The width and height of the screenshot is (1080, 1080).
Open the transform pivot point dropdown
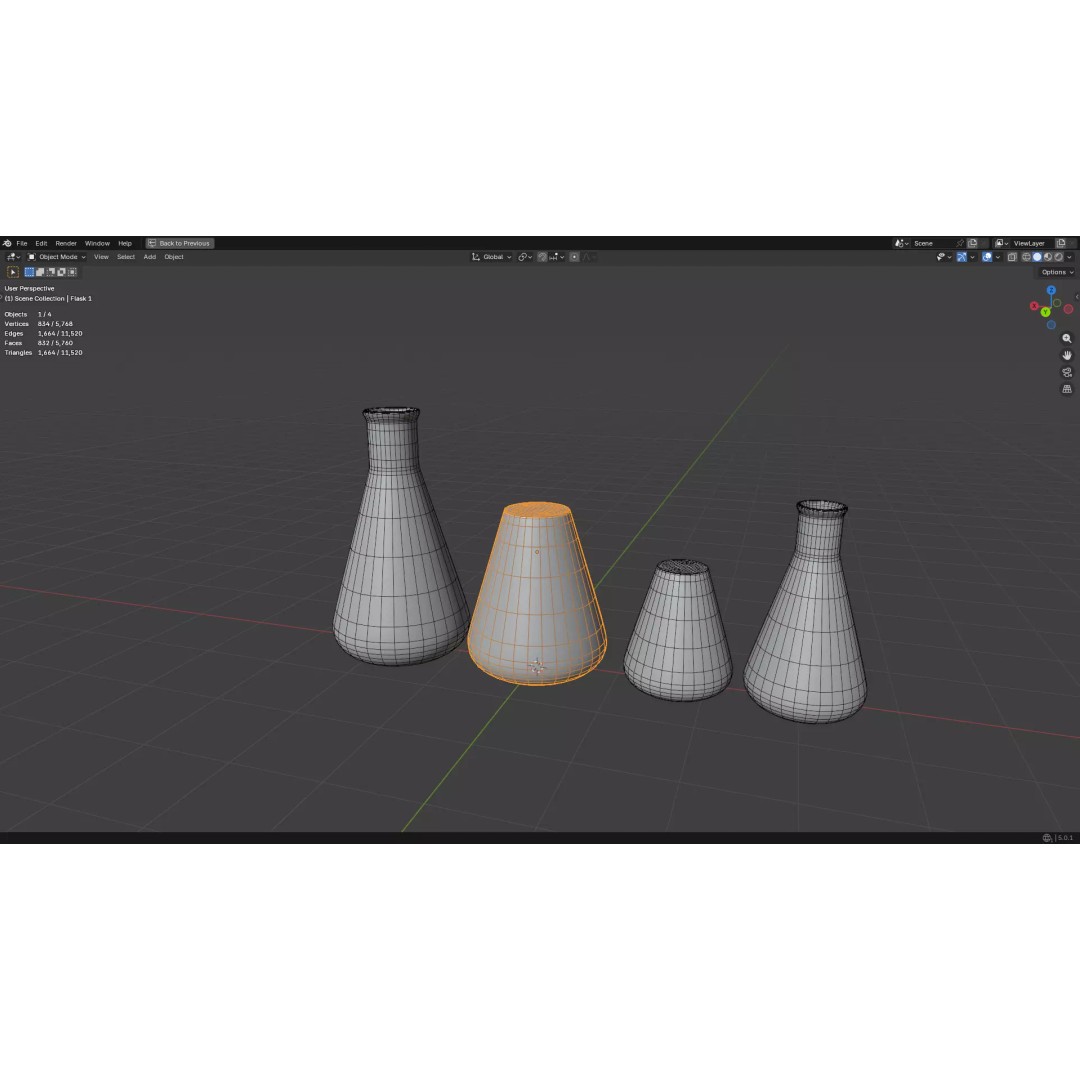point(525,257)
